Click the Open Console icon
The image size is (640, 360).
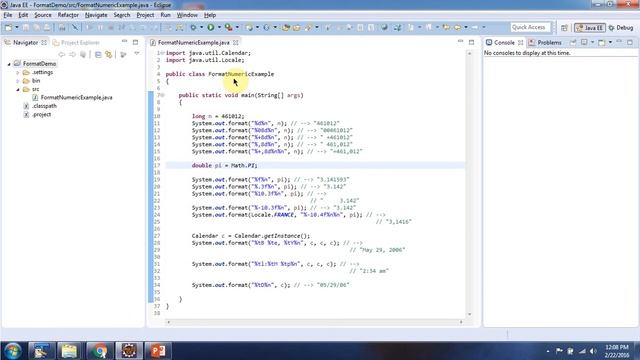point(602,42)
